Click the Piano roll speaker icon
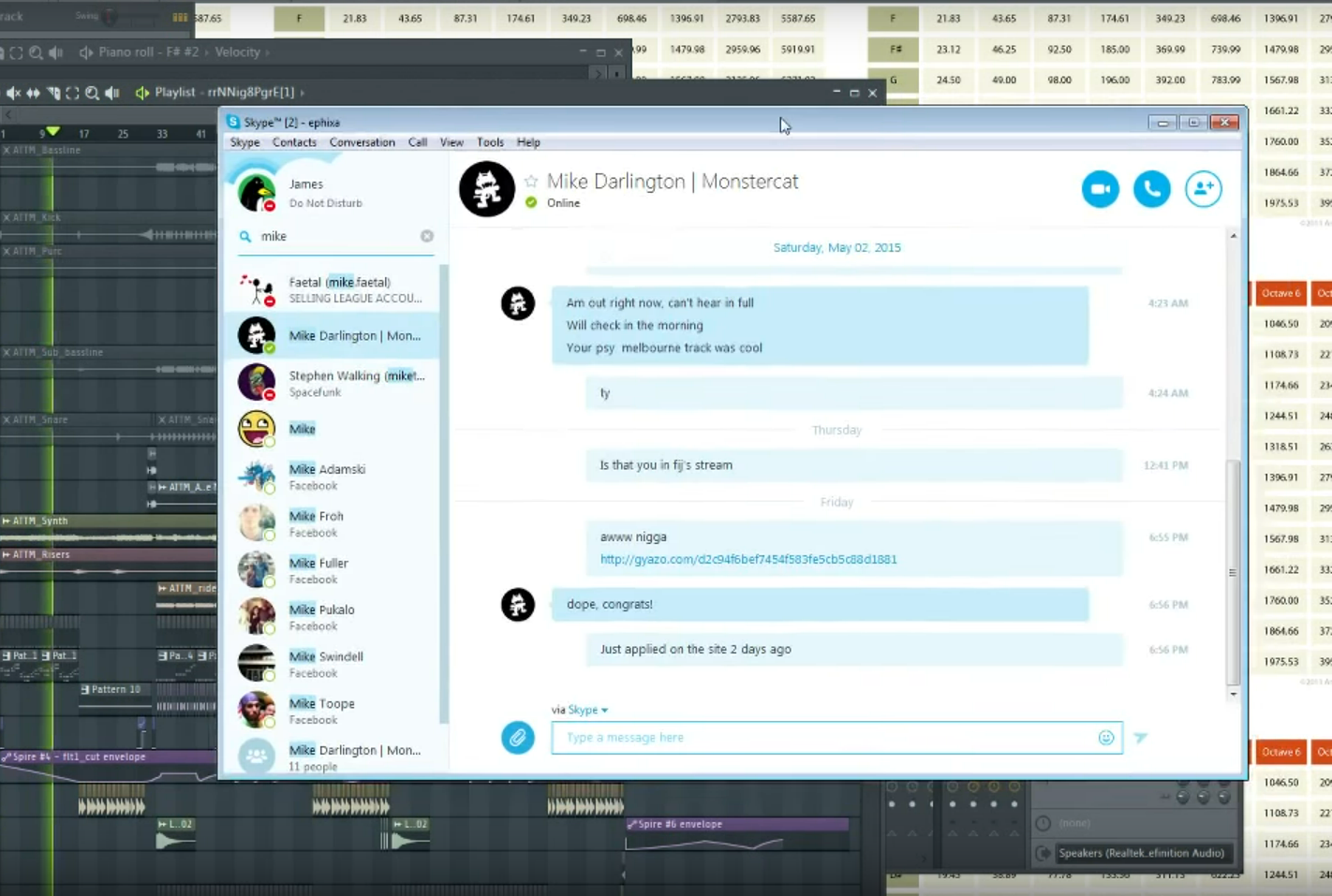The width and height of the screenshot is (1332, 896). pos(85,52)
